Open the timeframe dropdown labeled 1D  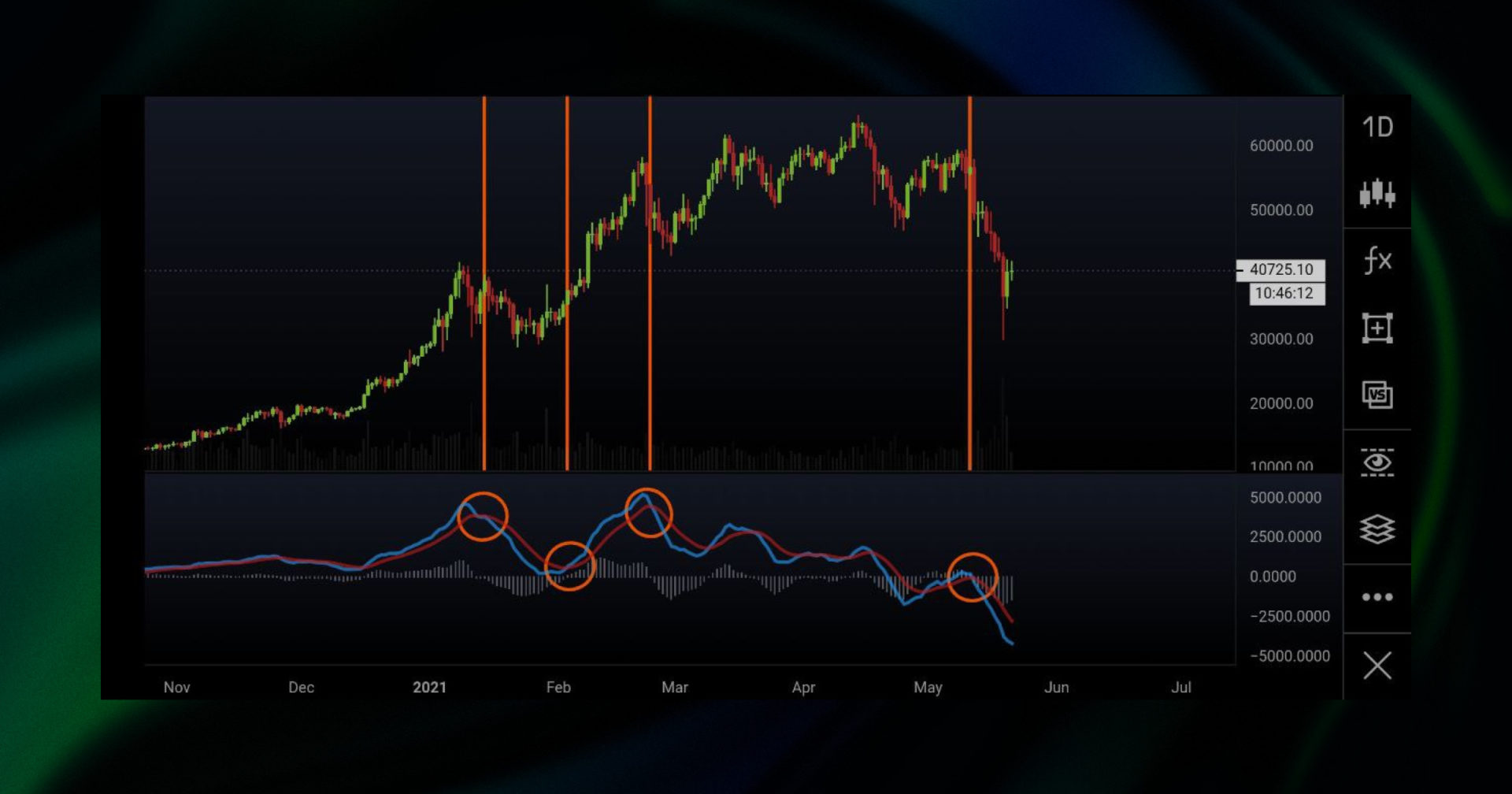[x=1377, y=126]
